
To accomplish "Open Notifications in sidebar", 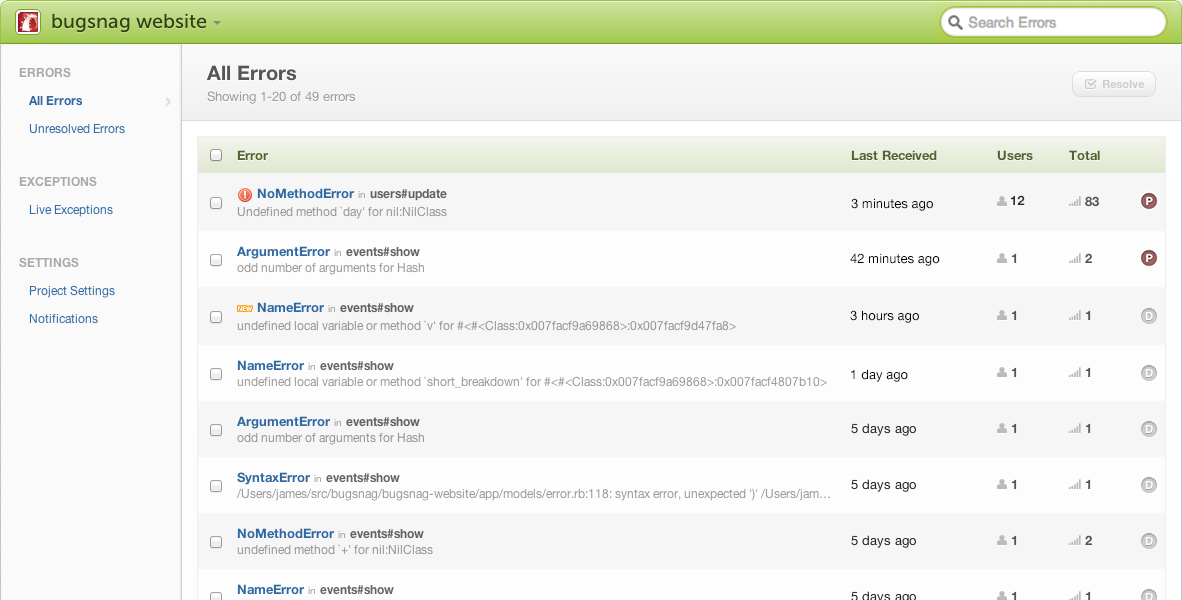I will point(63,319).
